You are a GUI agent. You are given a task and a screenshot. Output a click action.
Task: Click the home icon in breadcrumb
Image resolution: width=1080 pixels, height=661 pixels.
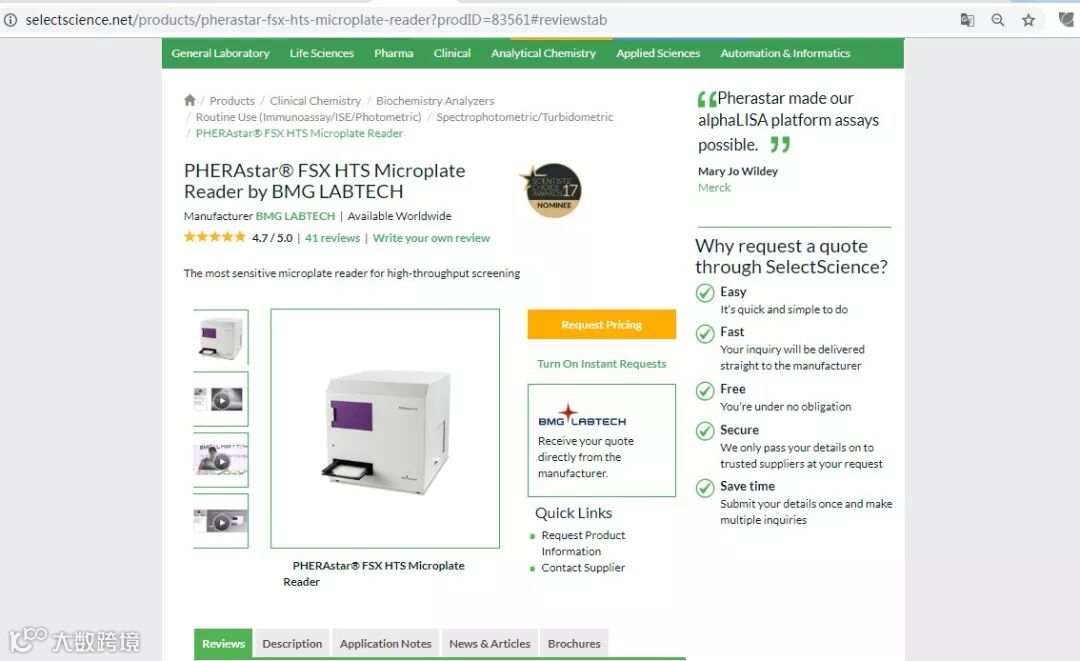click(190, 100)
